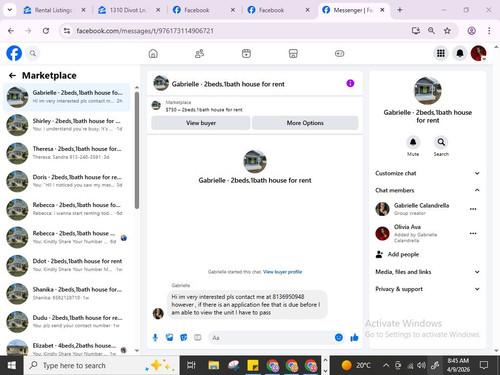Open the Gaming controller icon
Image resolution: width=500 pixels, height=375 pixels.
339,53
